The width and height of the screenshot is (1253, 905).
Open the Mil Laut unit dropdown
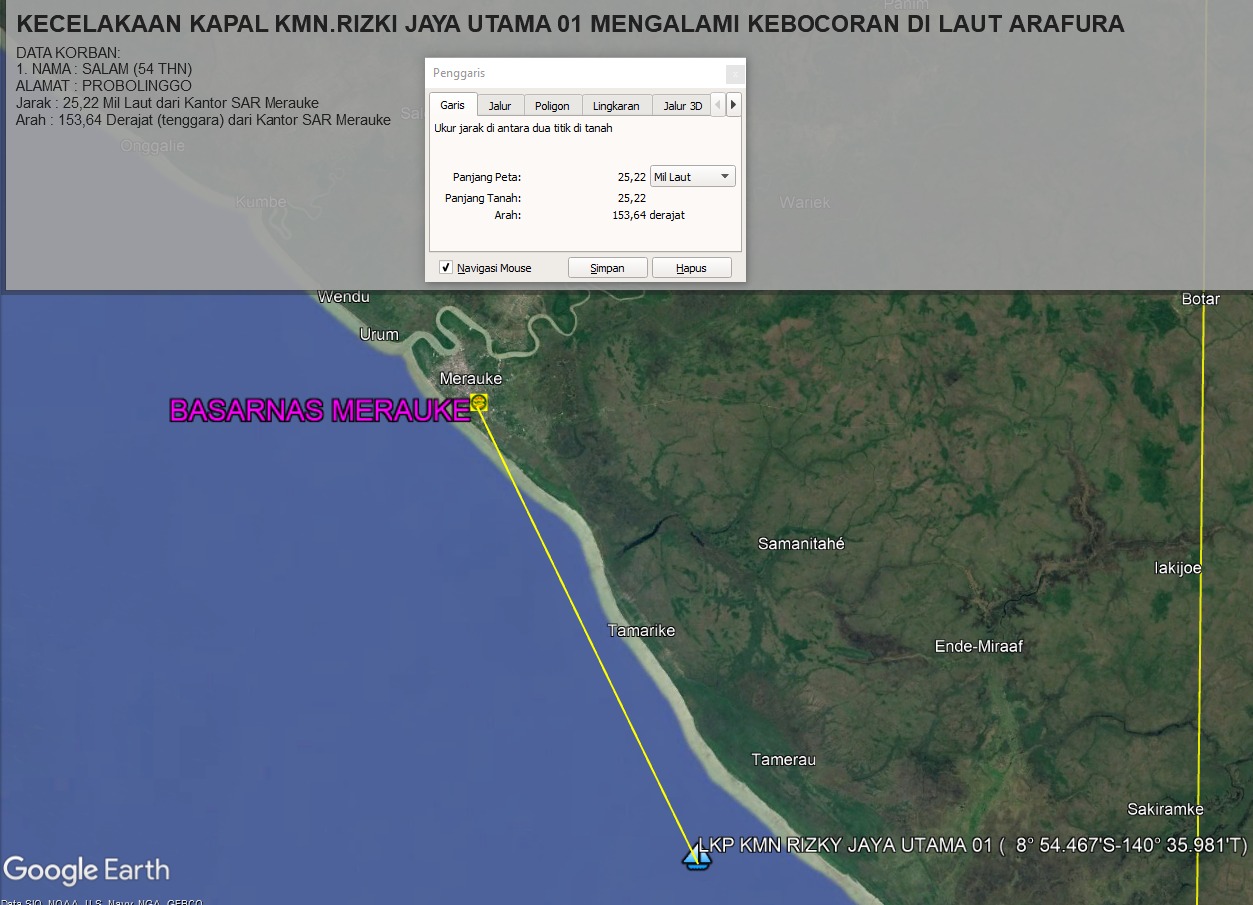(x=693, y=177)
